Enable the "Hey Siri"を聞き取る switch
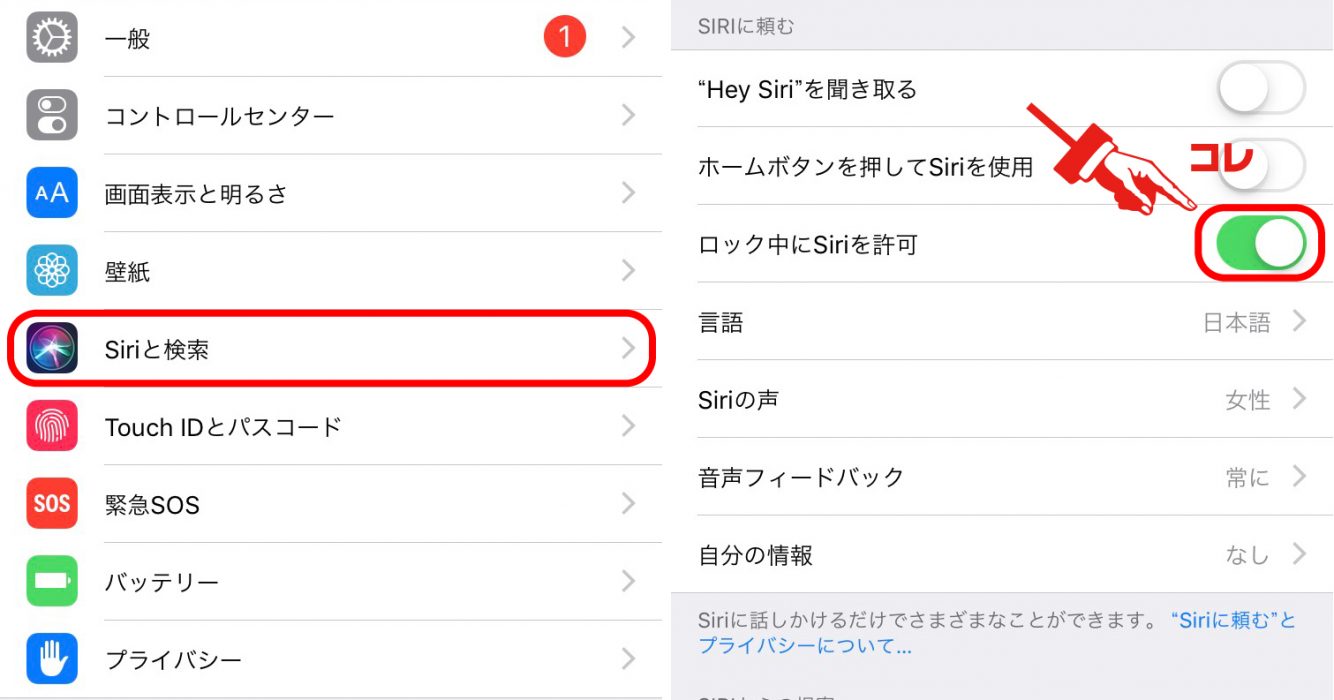This screenshot has height=700, width=1334. tap(1261, 89)
